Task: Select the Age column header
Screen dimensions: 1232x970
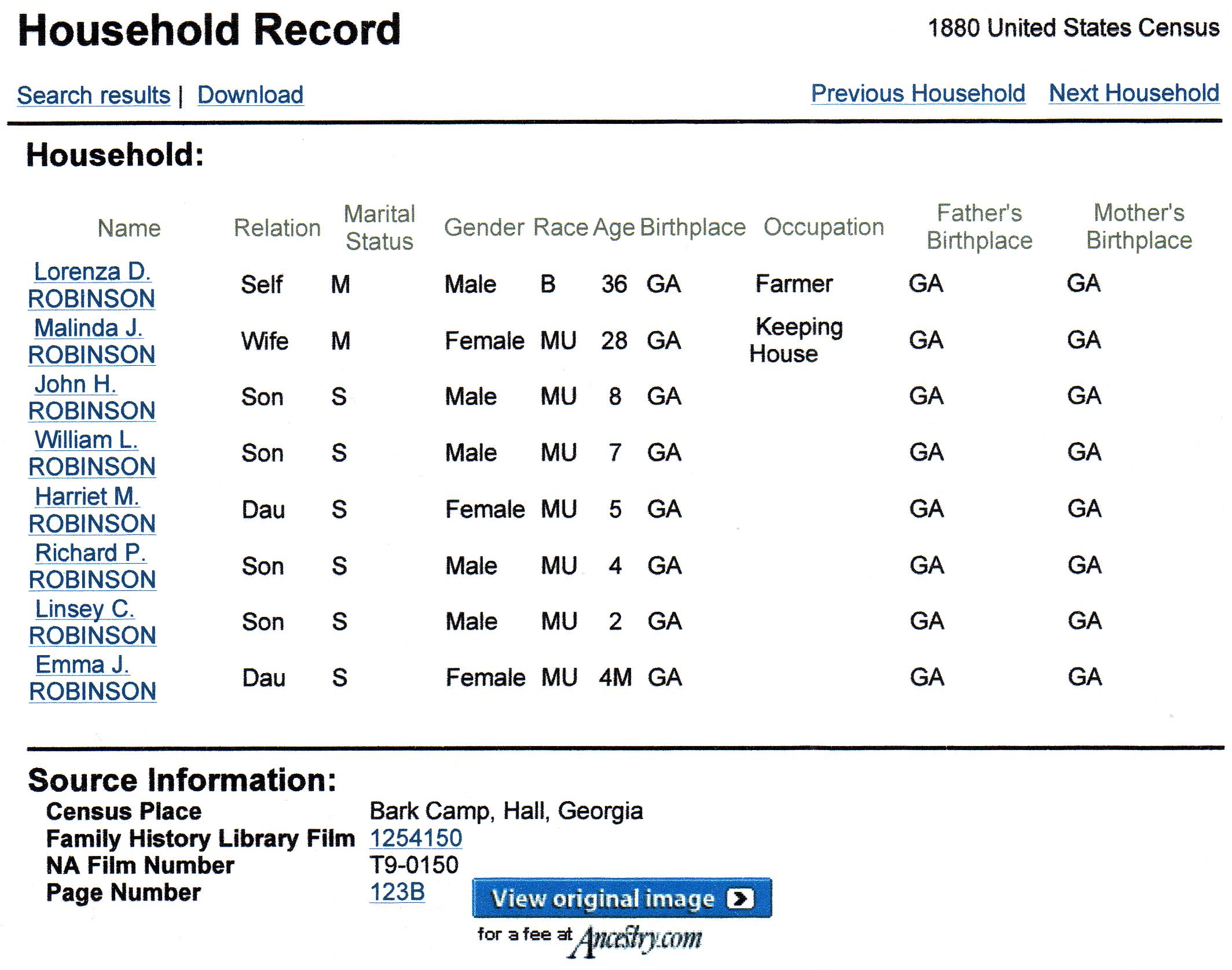Action: (x=614, y=229)
